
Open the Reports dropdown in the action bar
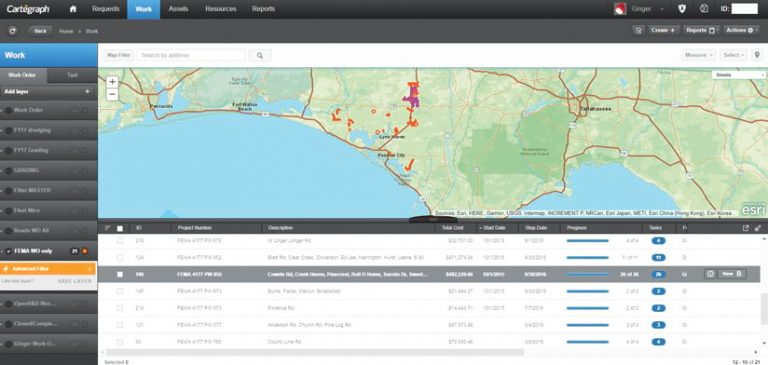pyautogui.click(x=701, y=30)
